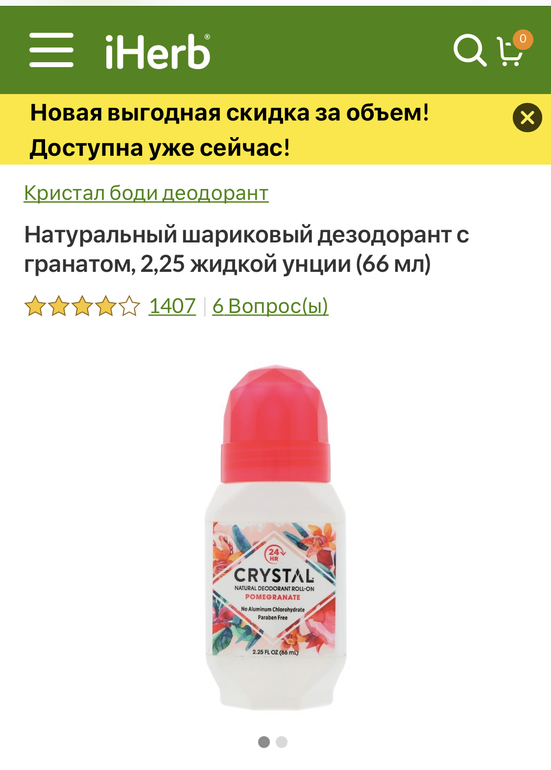Click the product title text
The image size is (551, 770).
pyautogui.click(x=247, y=249)
